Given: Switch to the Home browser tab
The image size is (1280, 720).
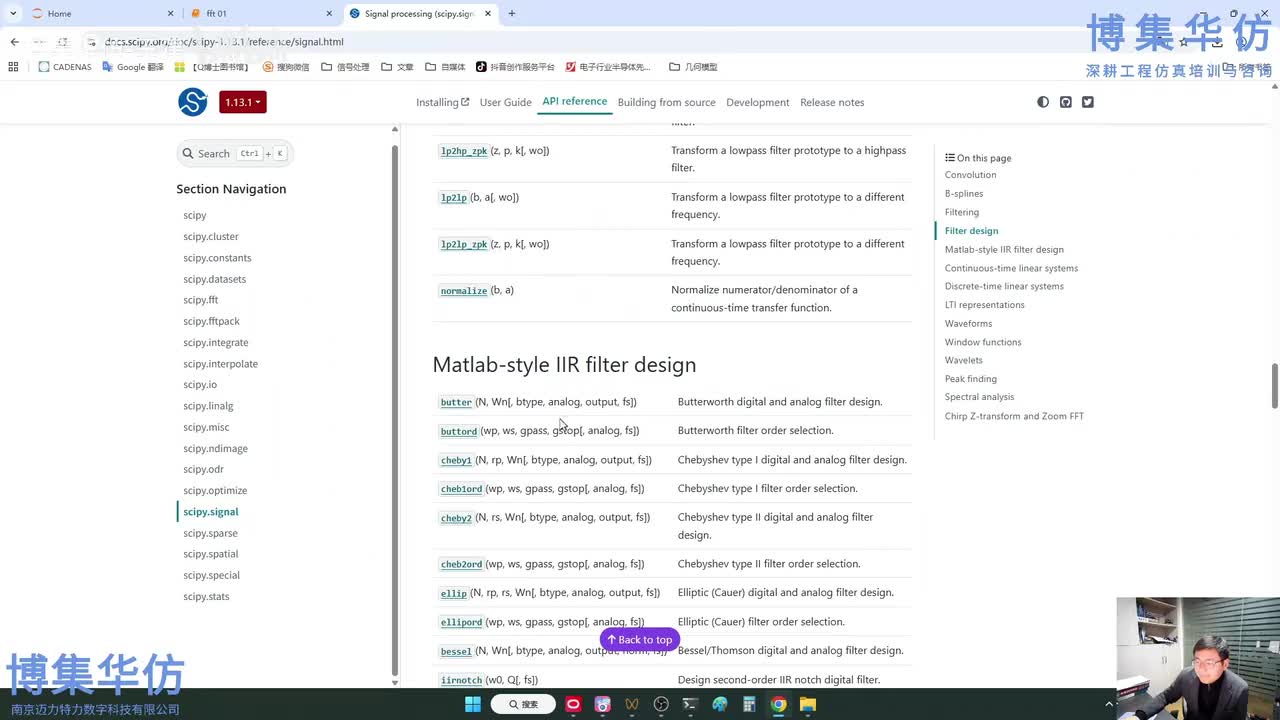Looking at the screenshot, I should coord(100,13).
